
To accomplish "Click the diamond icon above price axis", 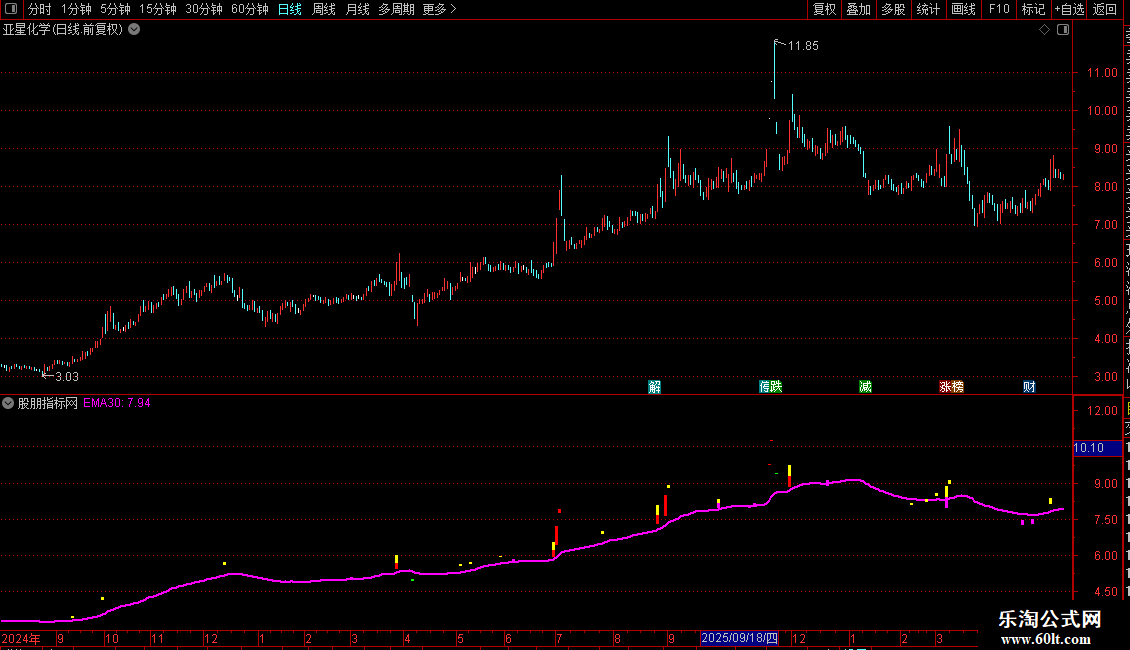I will point(1044,30).
